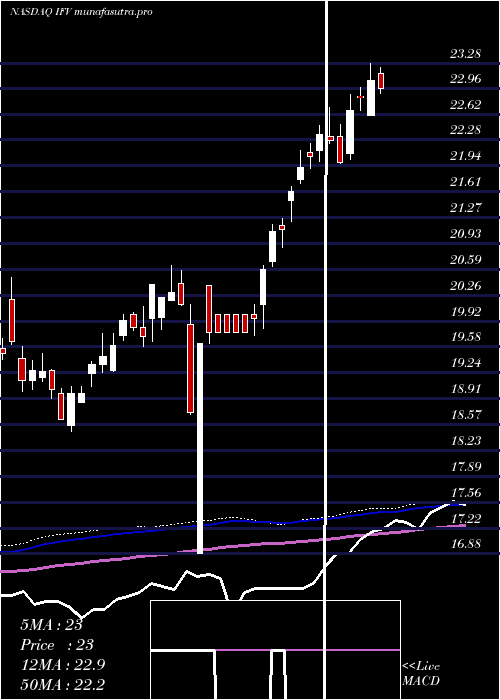Click the 20.59 price axis label
This screenshot has width=500, height=700.
465,259
